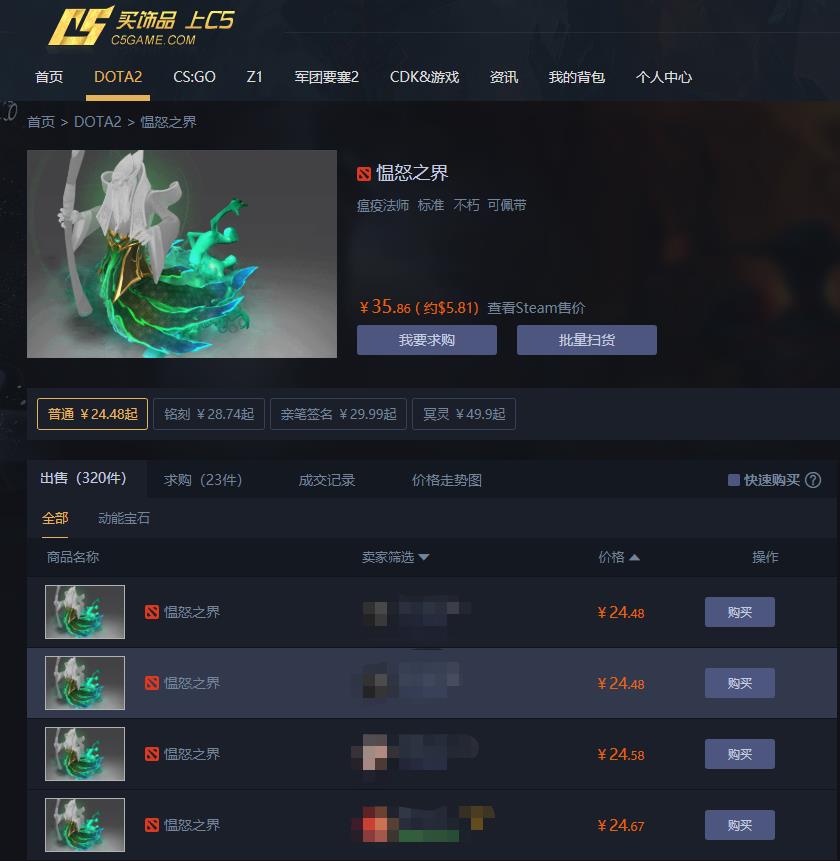Enable the 快速购买 quick purchase checkbox
Screen dimensions: 840x861
click(x=733, y=480)
